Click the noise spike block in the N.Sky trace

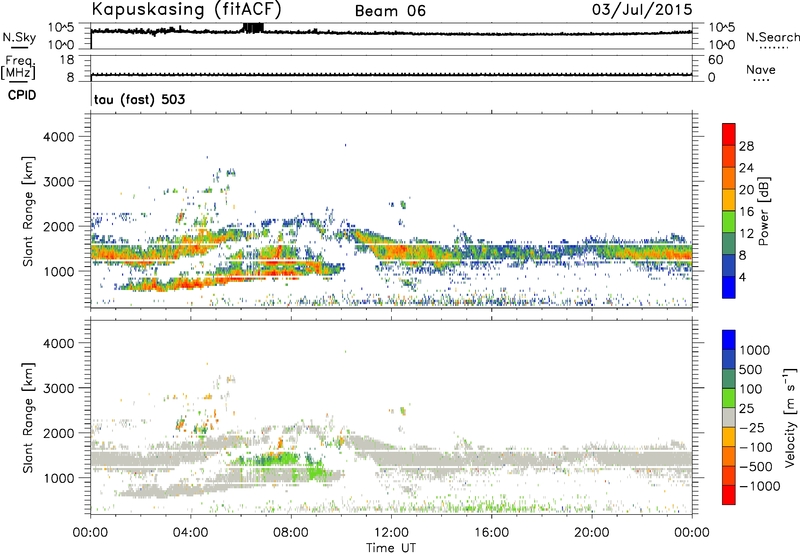point(254,28)
